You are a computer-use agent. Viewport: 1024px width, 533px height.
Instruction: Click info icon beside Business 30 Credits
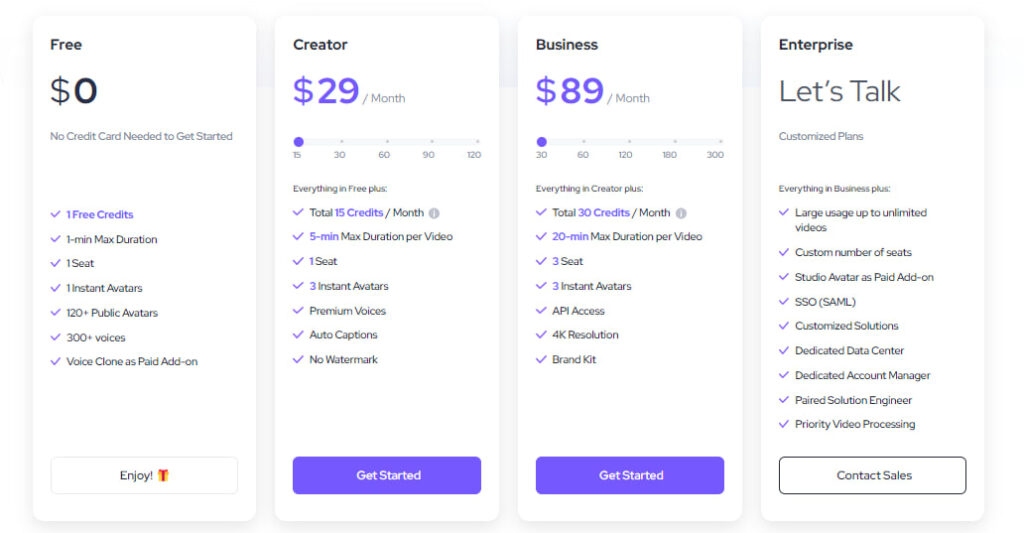click(681, 213)
